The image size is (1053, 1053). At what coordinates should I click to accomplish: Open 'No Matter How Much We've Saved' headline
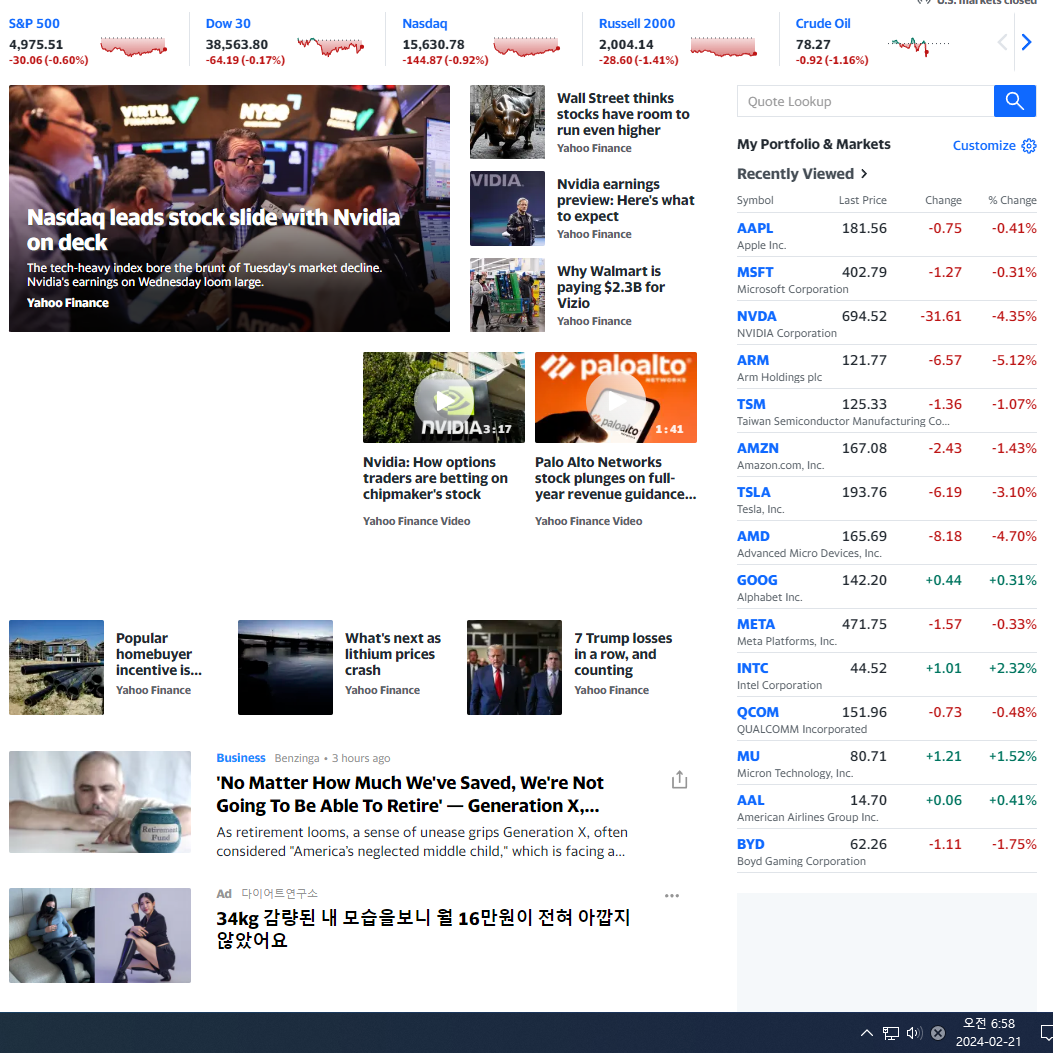click(x=410, y=794)
